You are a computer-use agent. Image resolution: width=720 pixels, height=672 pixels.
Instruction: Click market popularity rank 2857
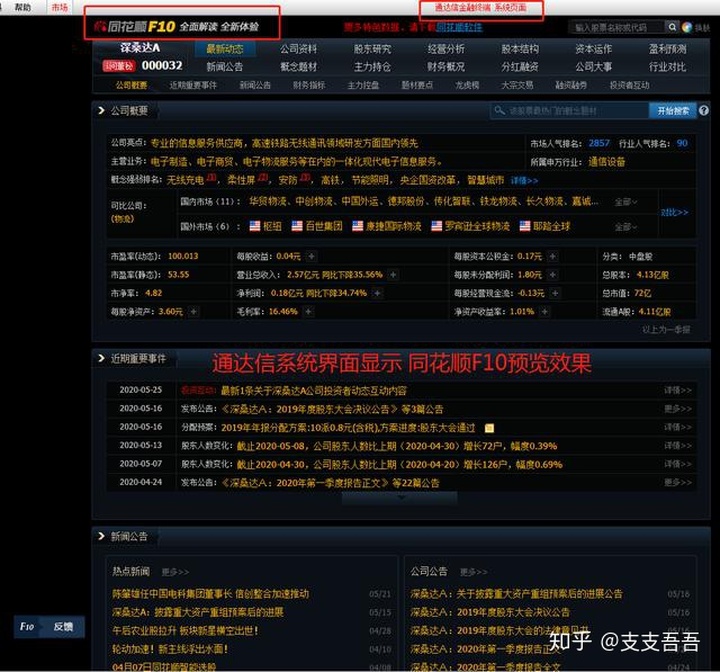coord(599,143)
